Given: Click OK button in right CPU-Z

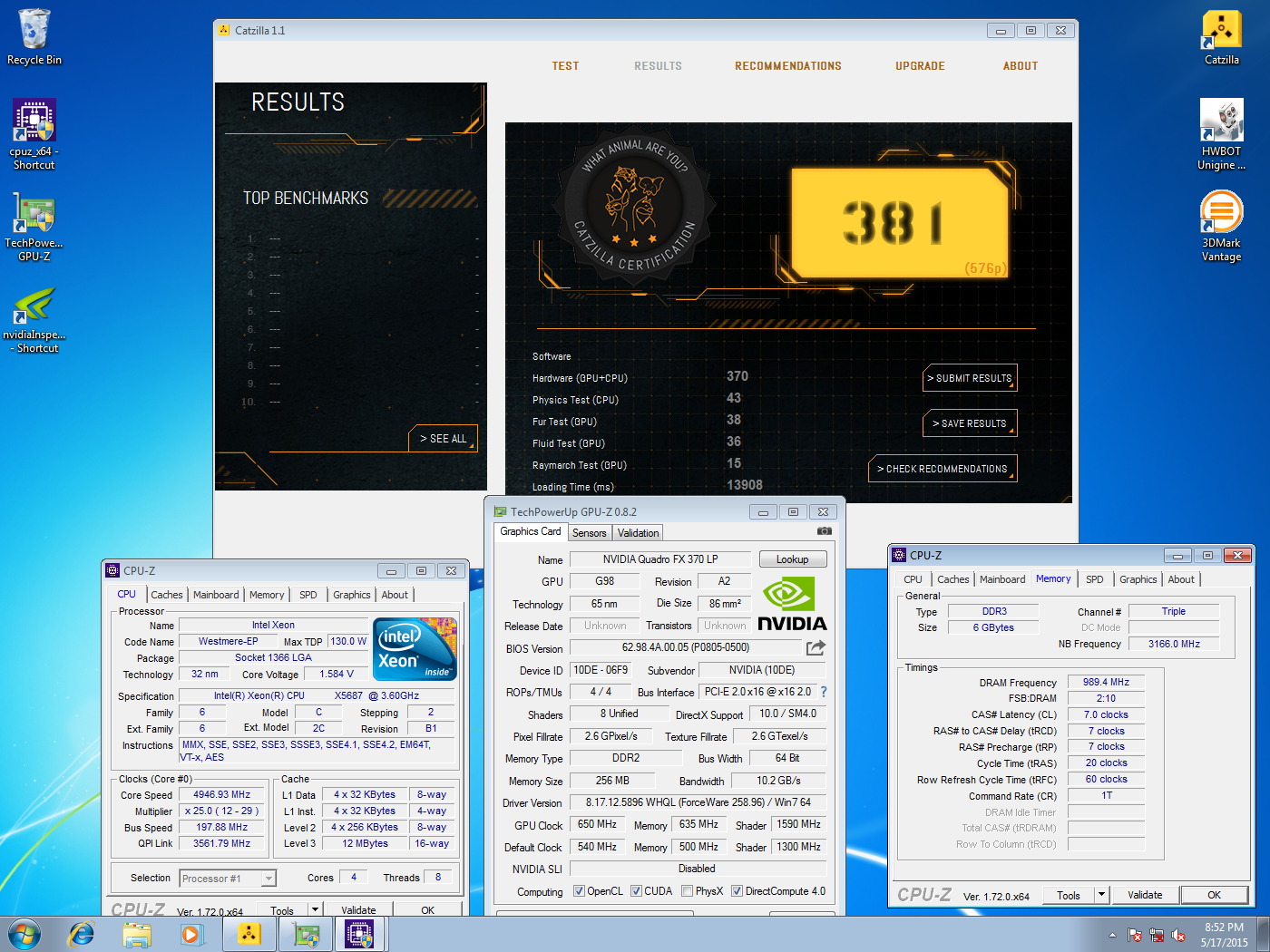Looking at the screenshot, I should coord(1214,895).
